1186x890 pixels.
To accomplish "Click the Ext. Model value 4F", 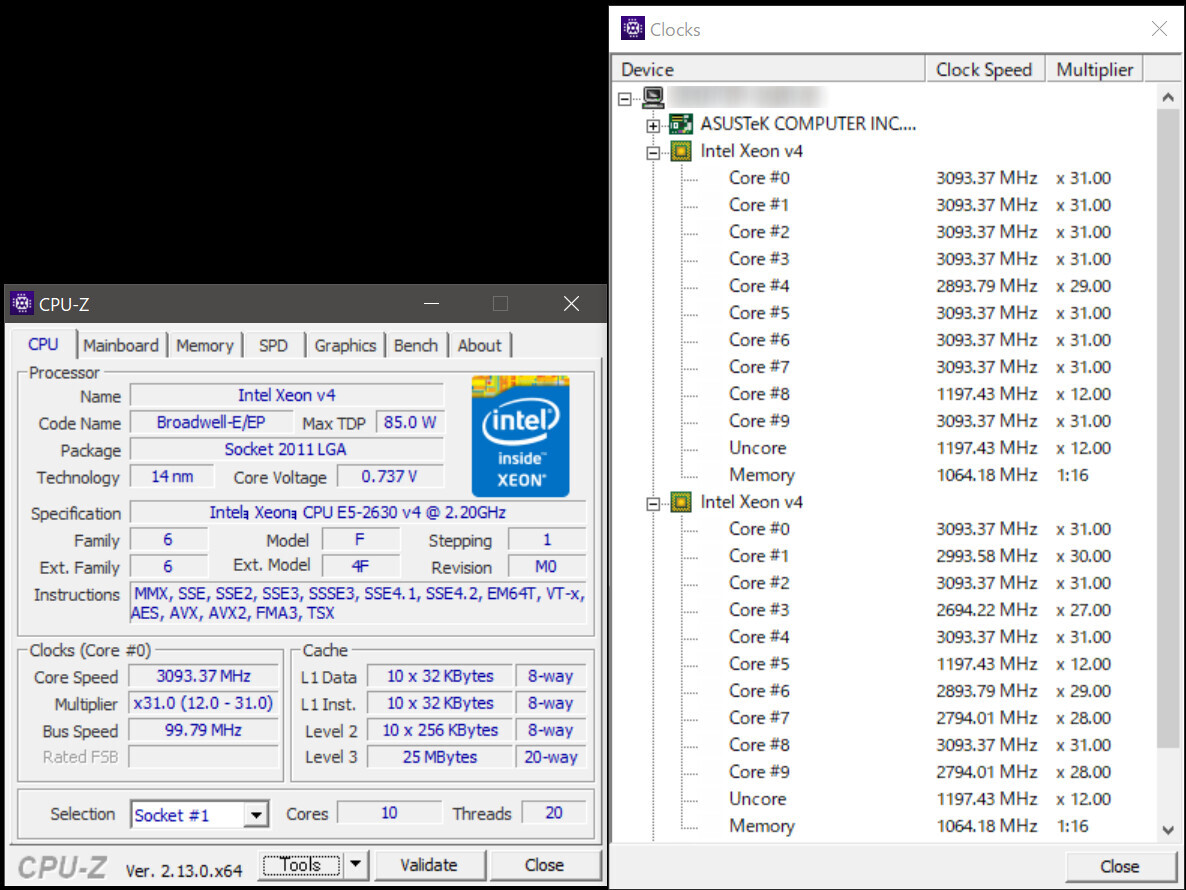I will coord(360,566).
